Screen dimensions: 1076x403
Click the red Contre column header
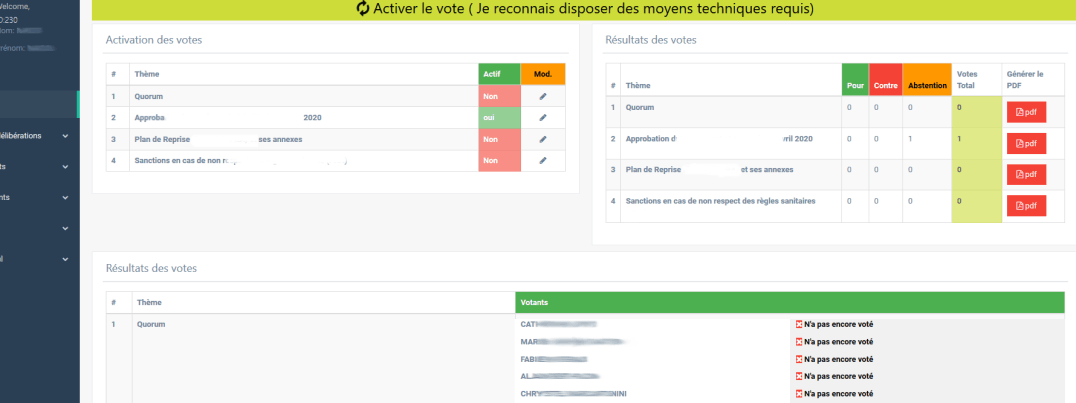tap(885, 80)
